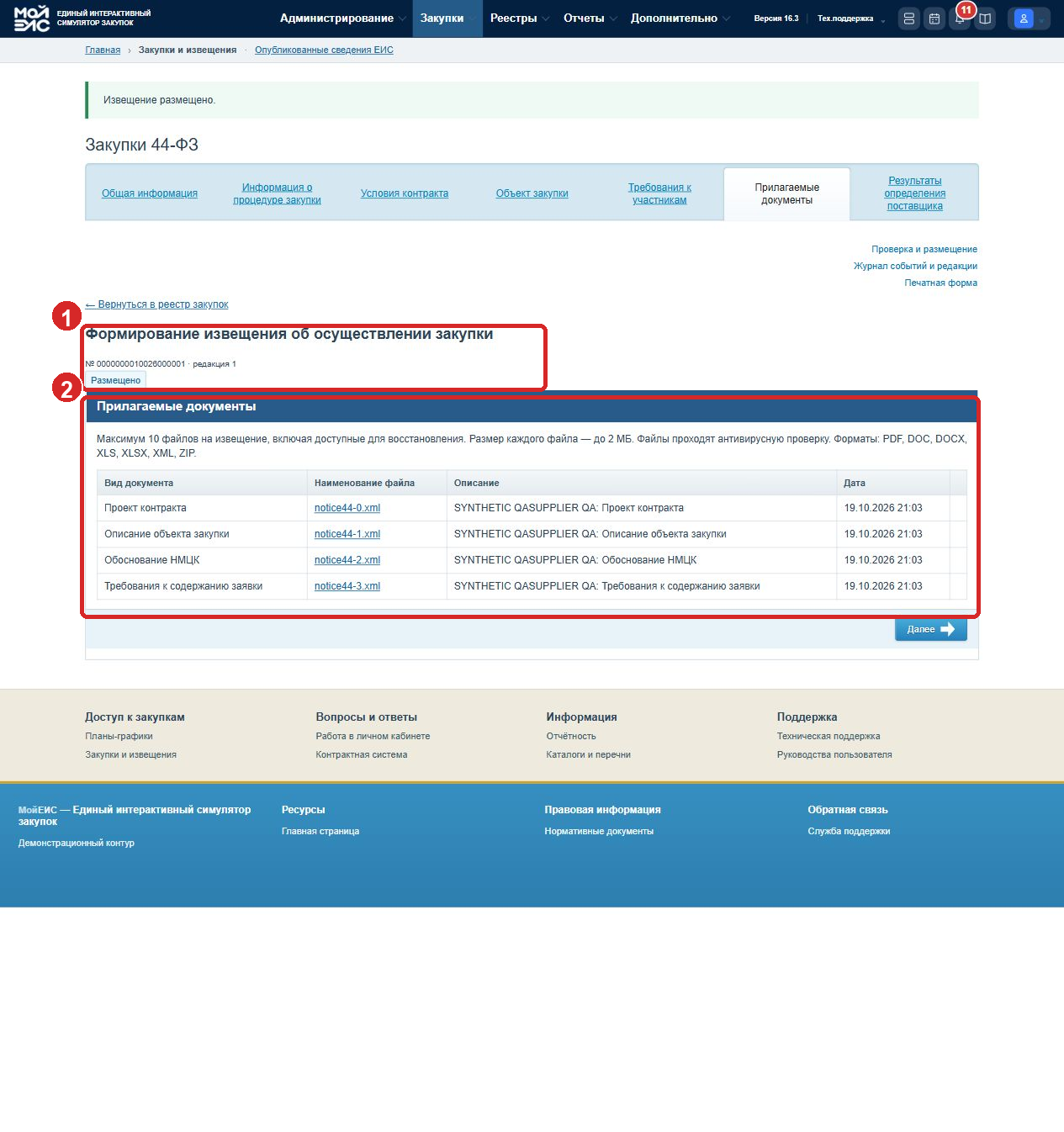Click the Далее arrow button
Image resolution: width=1064 pixels, height=1132 pixels.
[930, 629]
